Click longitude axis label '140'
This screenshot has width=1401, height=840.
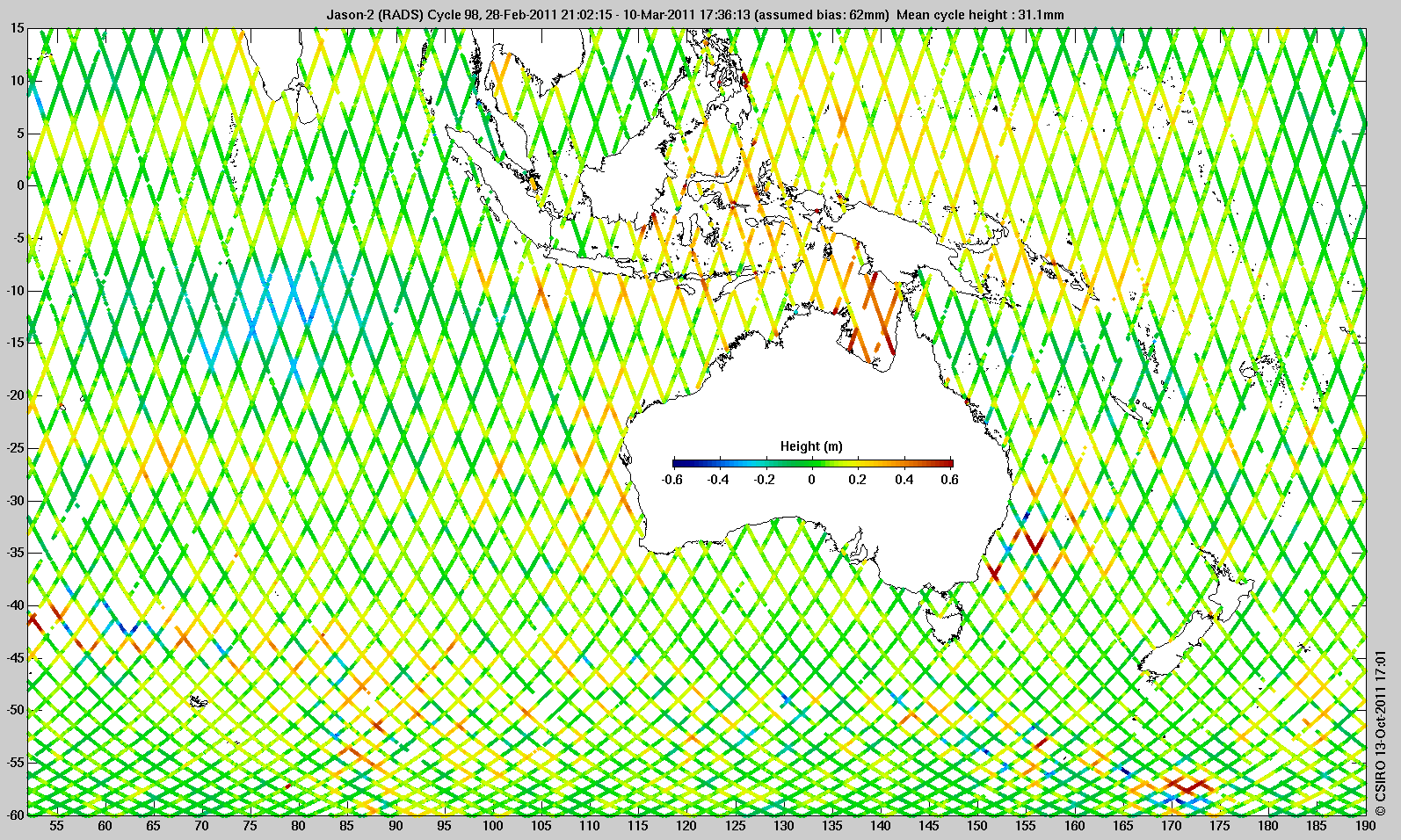click(x=881, y=826)
